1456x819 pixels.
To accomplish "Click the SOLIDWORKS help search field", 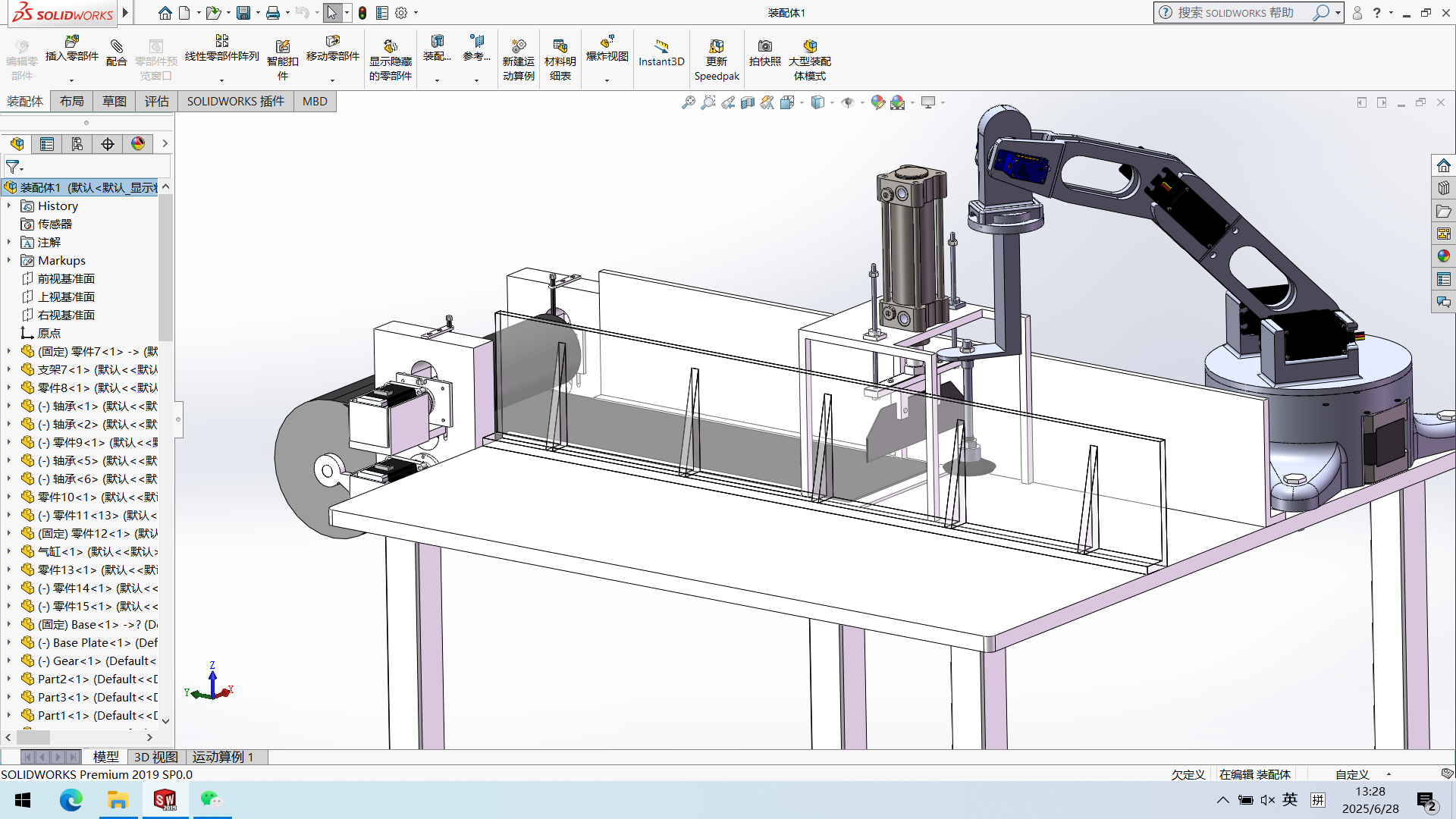I will [1236, 13].
